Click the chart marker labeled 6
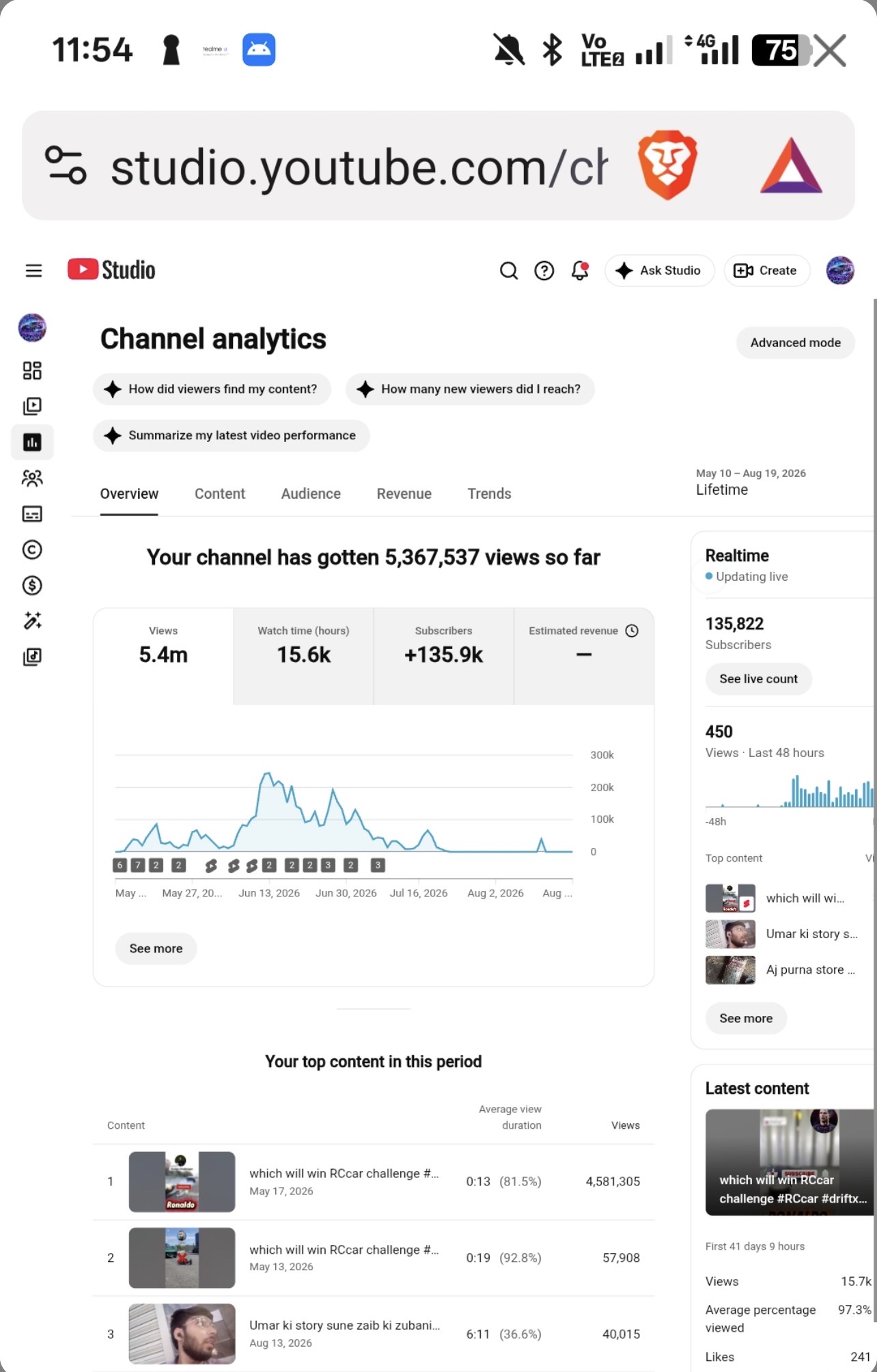This screenshot has width=877, height=1372. coord(120,866)
